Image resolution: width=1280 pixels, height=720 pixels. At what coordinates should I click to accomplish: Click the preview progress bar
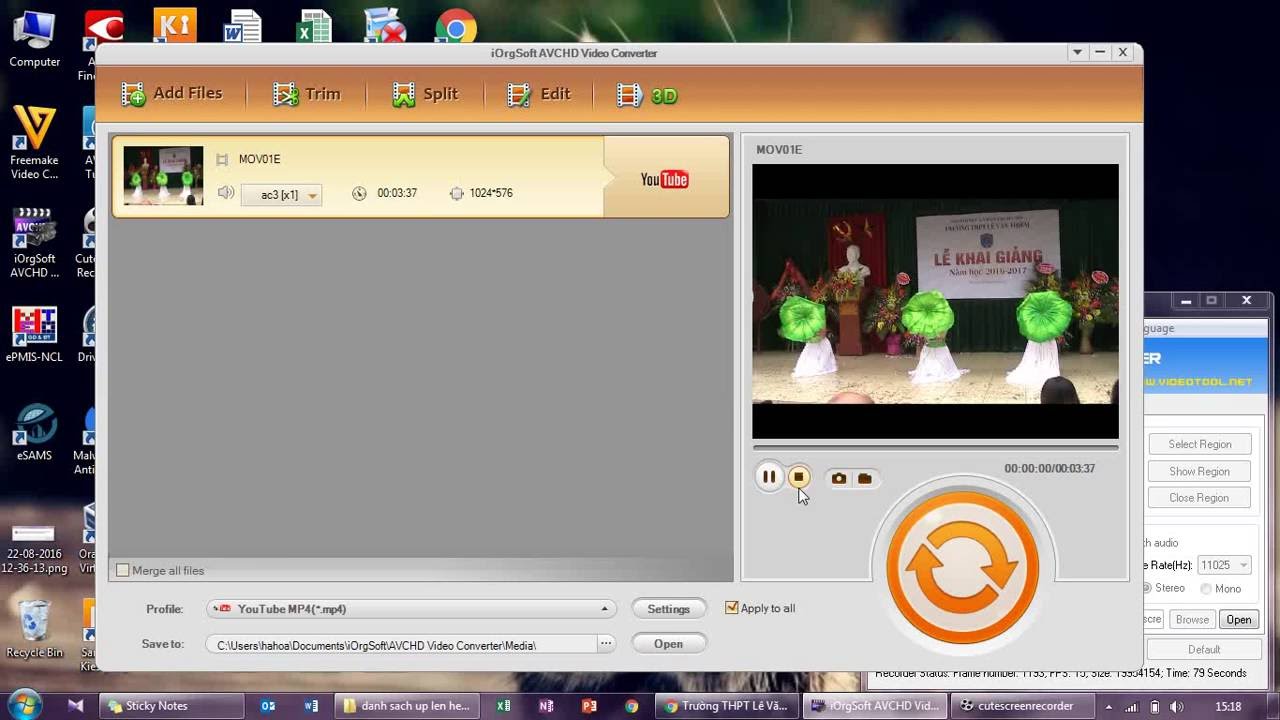[x=935, y=447]
